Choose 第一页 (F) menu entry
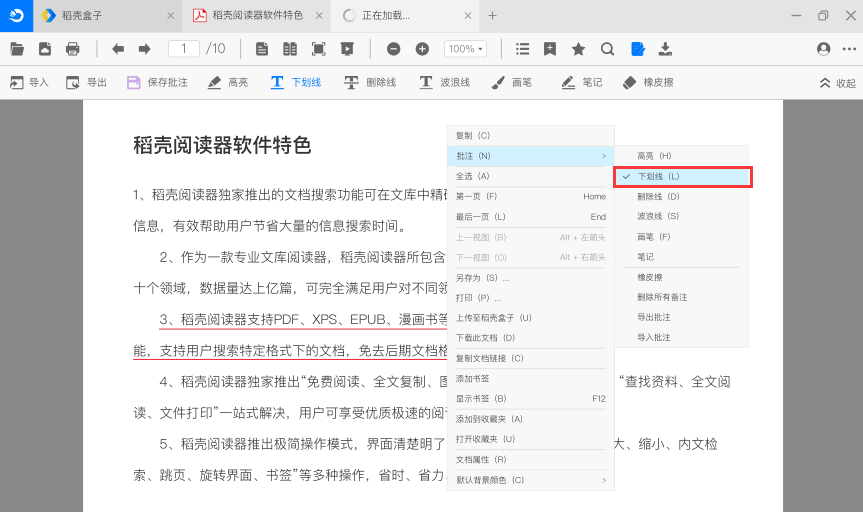Viewport: 863px width, 512px height. (531, 197)
